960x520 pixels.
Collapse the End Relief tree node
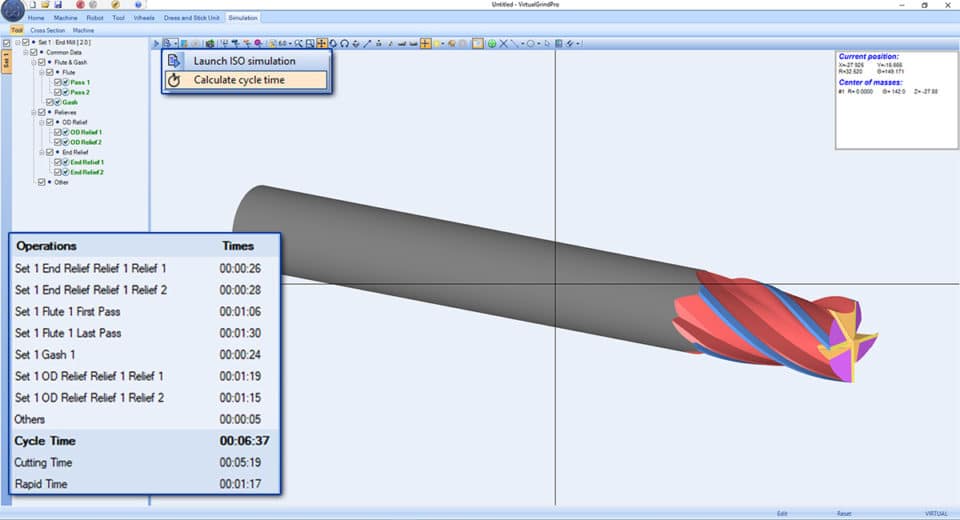[41, 152]
